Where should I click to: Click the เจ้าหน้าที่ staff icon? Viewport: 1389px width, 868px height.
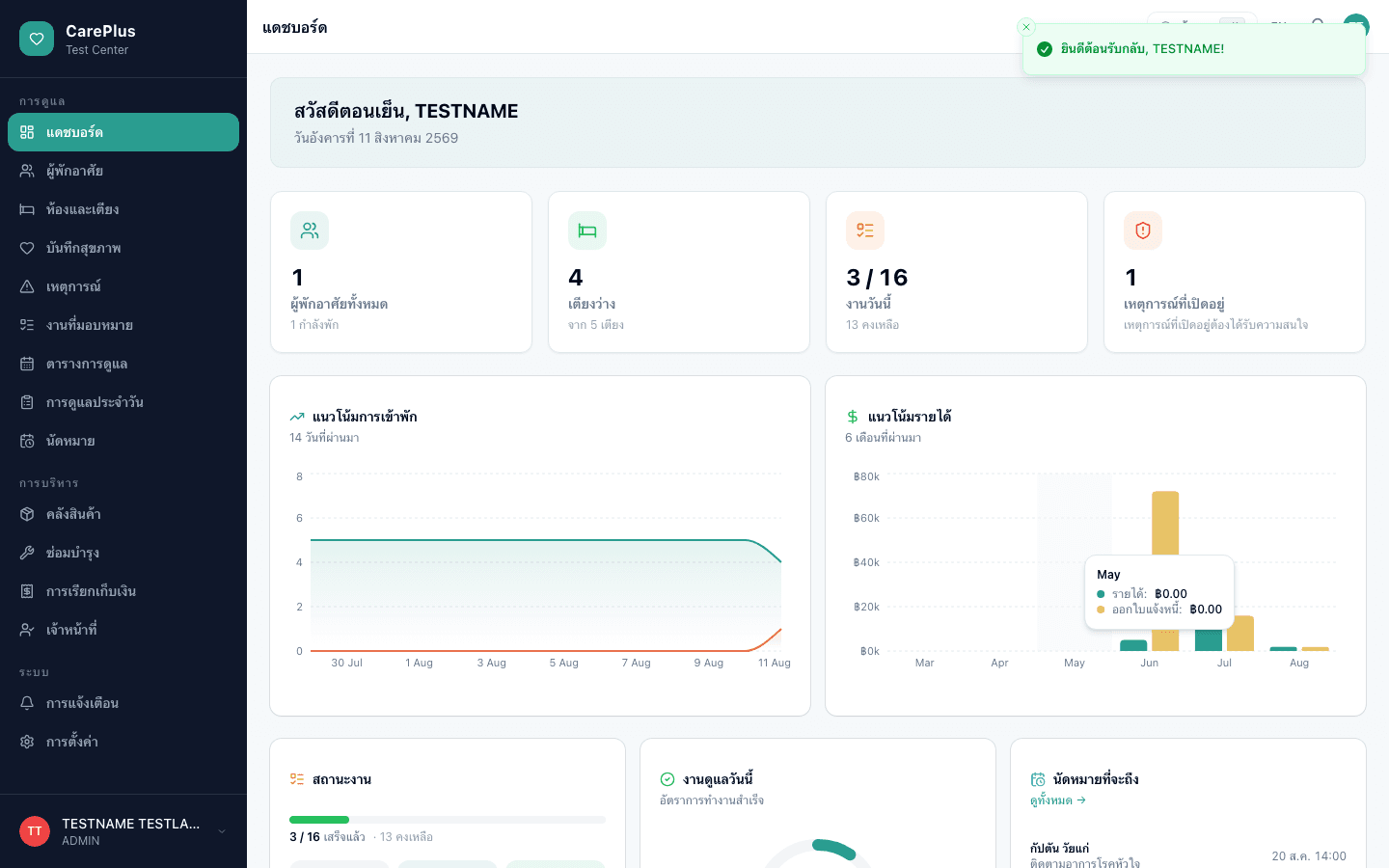click(x=27, y=630)
